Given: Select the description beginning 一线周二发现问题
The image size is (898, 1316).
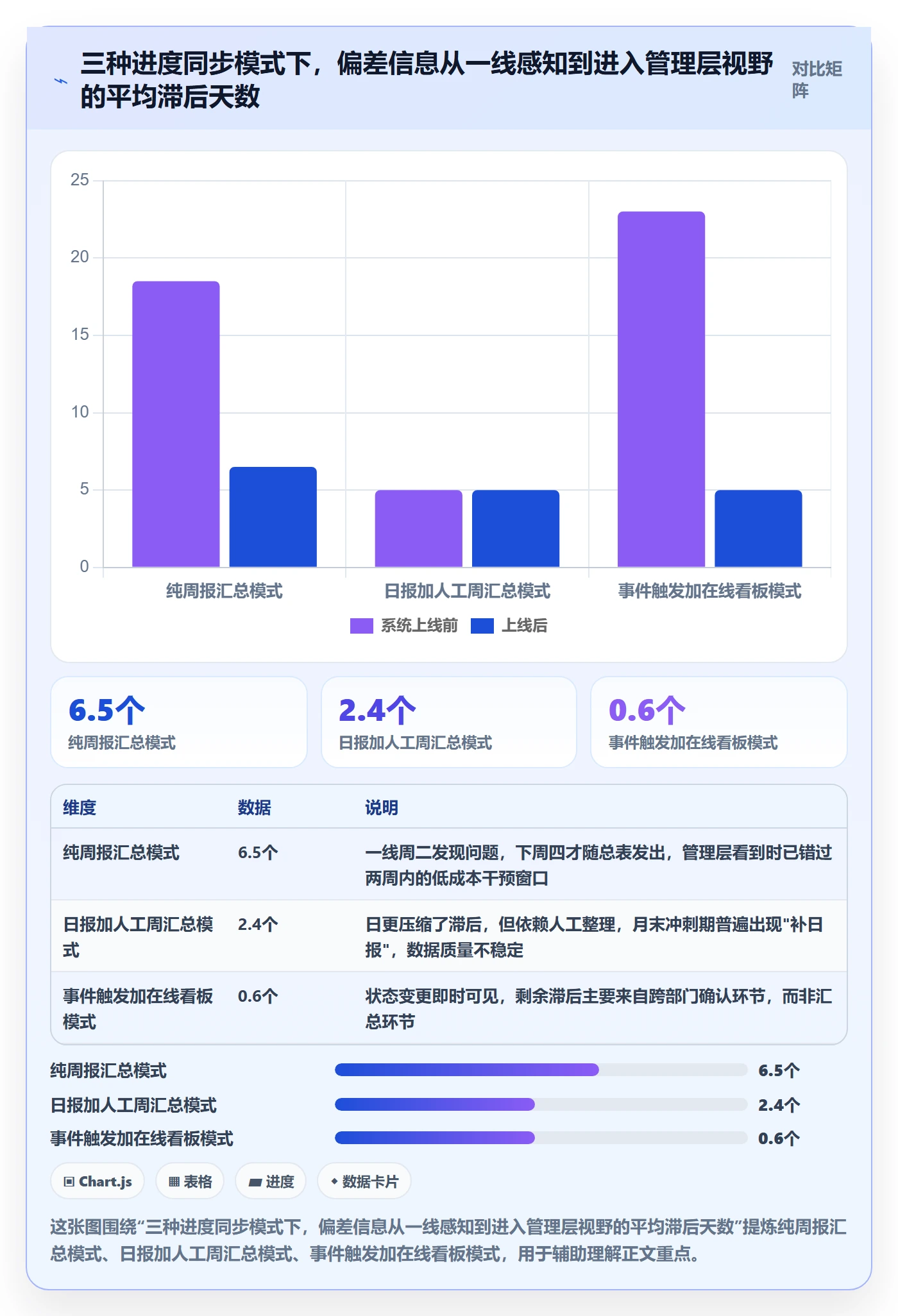Looking at the screenshot, I should click(598, 865).
